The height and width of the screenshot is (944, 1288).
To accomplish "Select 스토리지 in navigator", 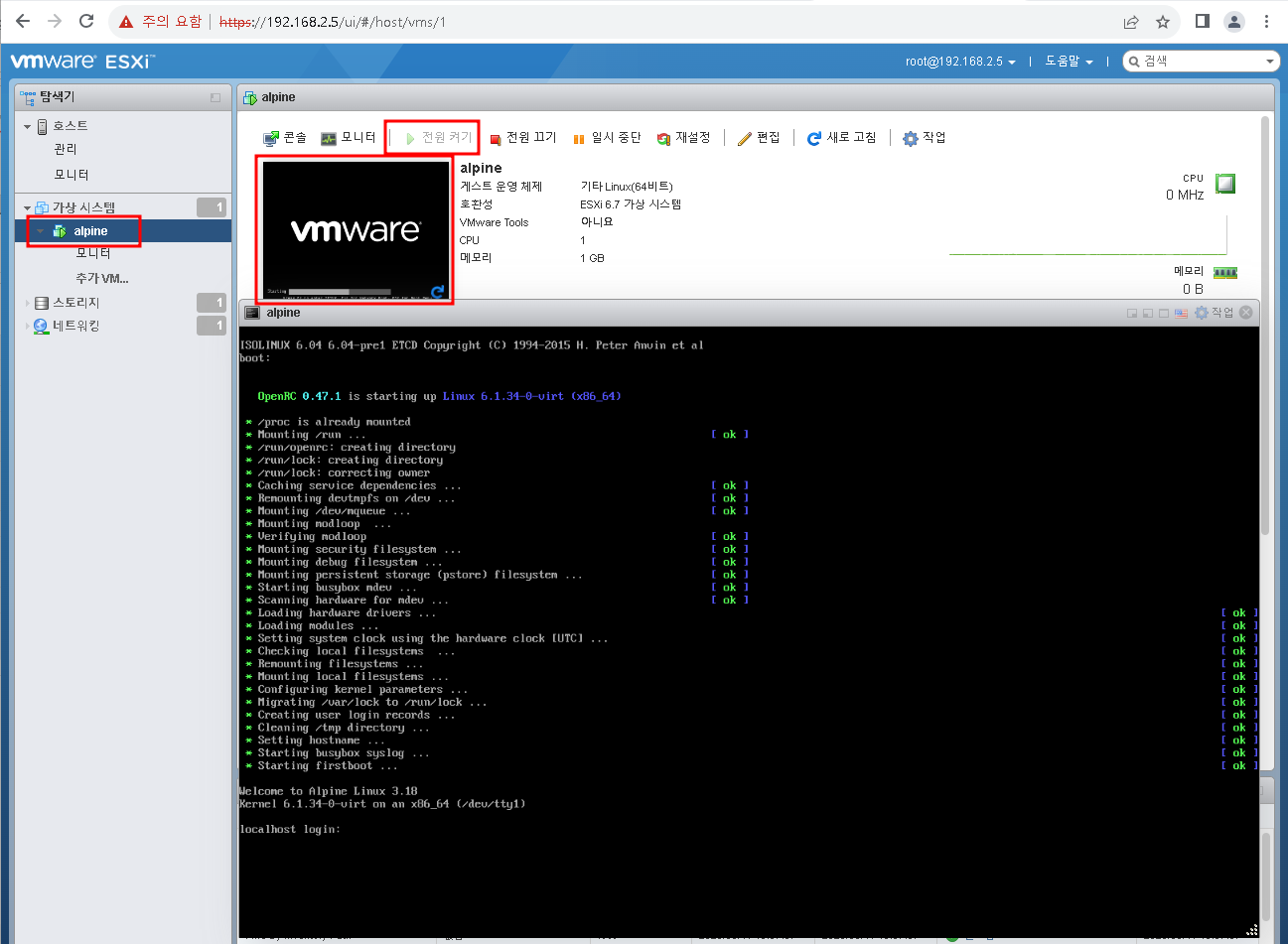I will pyautogui.click(x=75, y=303).
